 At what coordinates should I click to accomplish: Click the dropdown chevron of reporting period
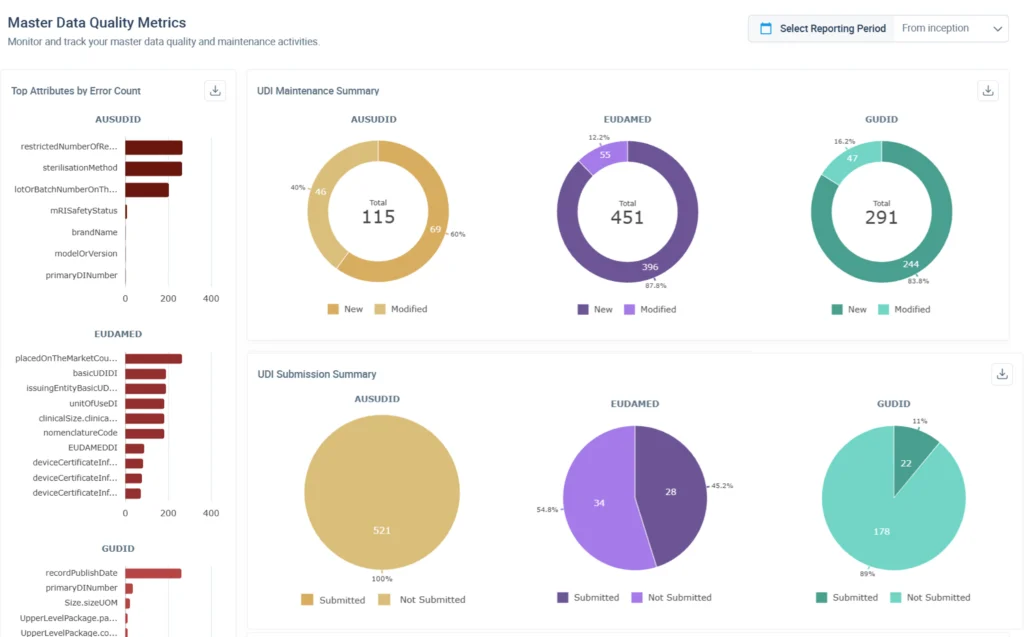[997, 29]
